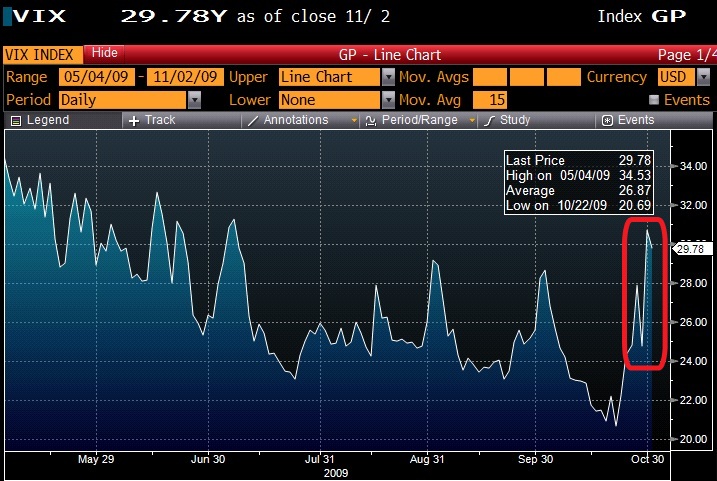Open the Annotations pencil tool
This screenshot has width=717, height=481.
254,120
